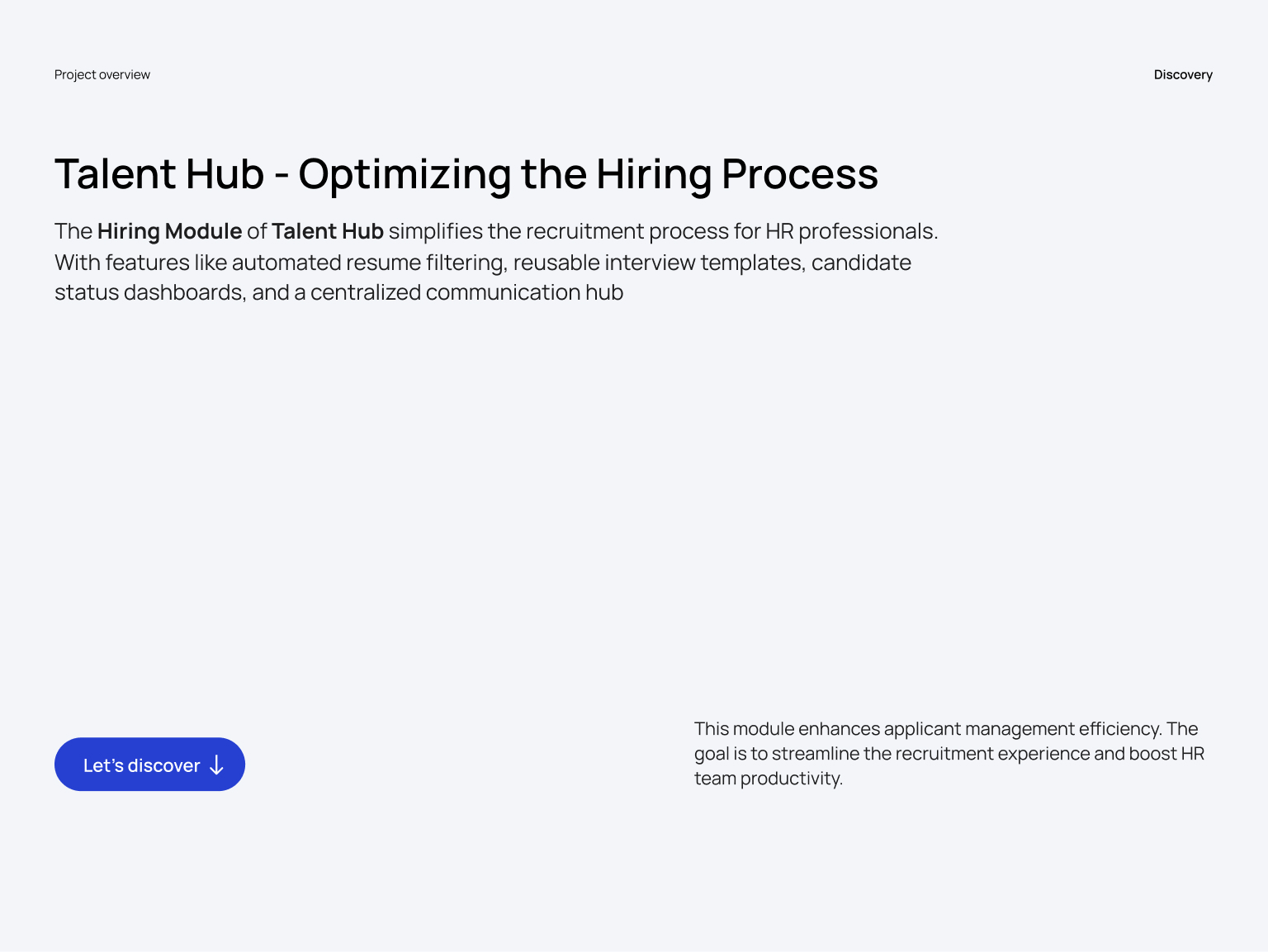Click the headline "Talent Hub - Optimizing the Hiring Process"
The width and height of the screenshot is (1268, 952).
coord(466,174)
